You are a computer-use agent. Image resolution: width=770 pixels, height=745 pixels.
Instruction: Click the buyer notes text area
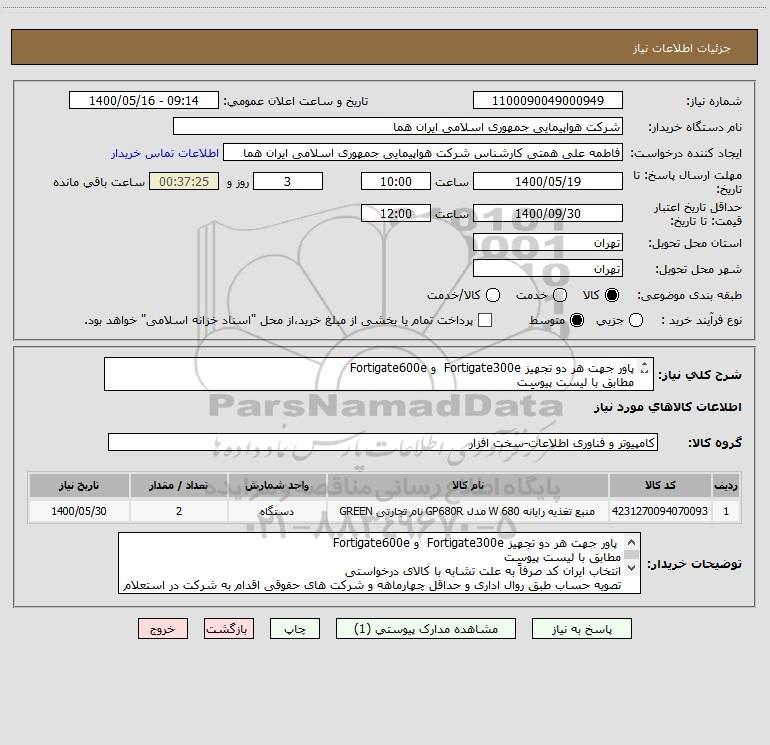coord(379,563)
